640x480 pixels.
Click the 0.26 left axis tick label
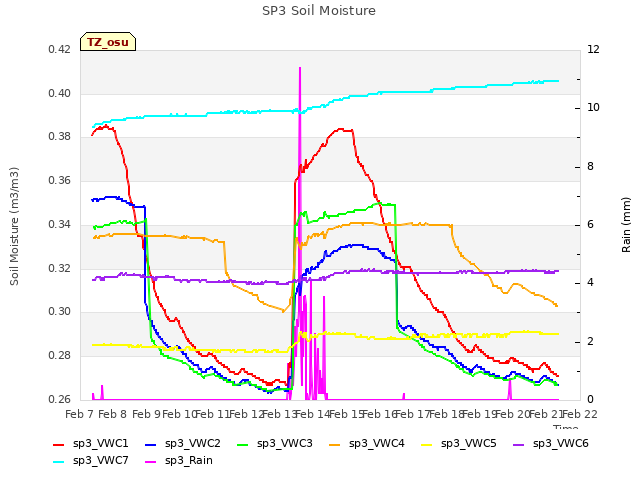click(60, 399)
